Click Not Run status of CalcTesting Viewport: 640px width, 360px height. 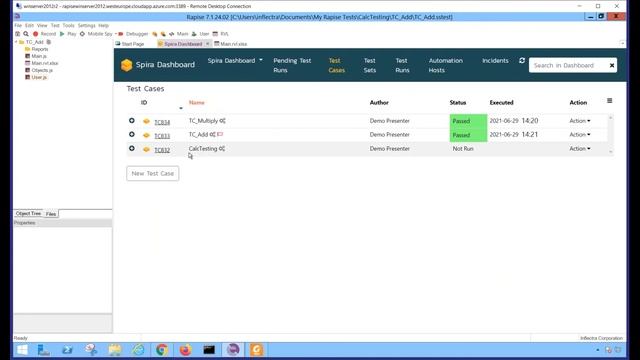click(463, 149)
